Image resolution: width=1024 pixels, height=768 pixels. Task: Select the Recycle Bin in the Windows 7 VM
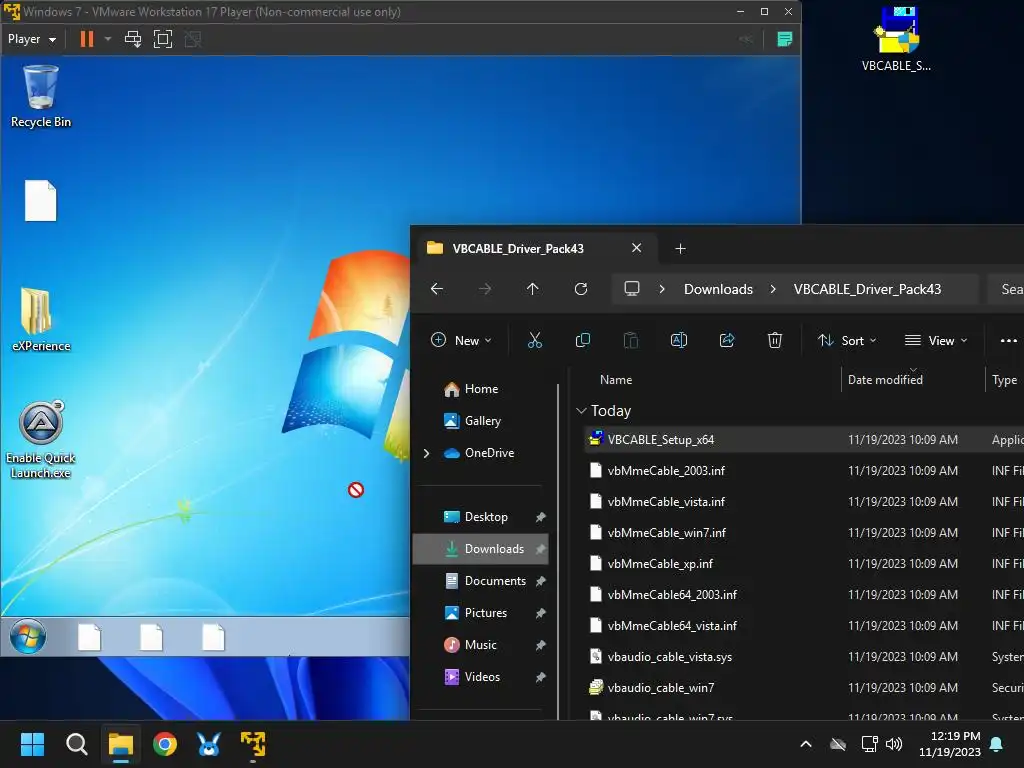click(x=40, y=97)
